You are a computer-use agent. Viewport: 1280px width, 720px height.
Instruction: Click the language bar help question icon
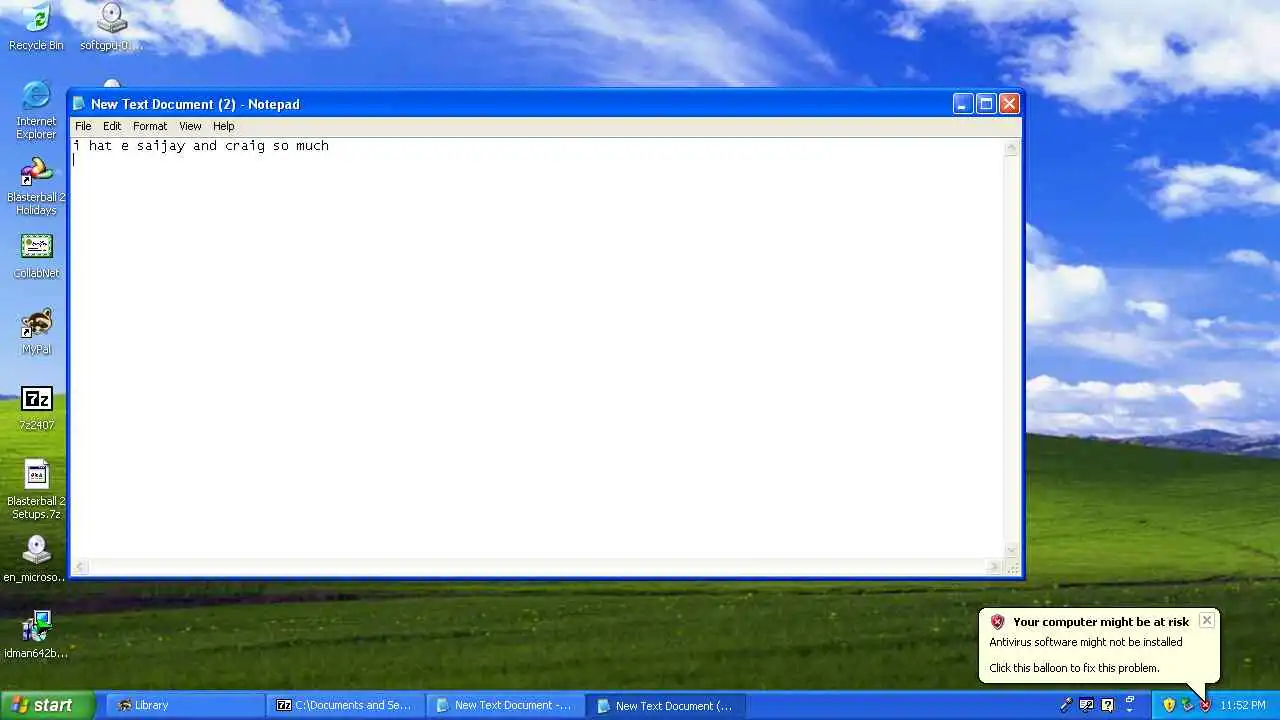point(1107,705)
